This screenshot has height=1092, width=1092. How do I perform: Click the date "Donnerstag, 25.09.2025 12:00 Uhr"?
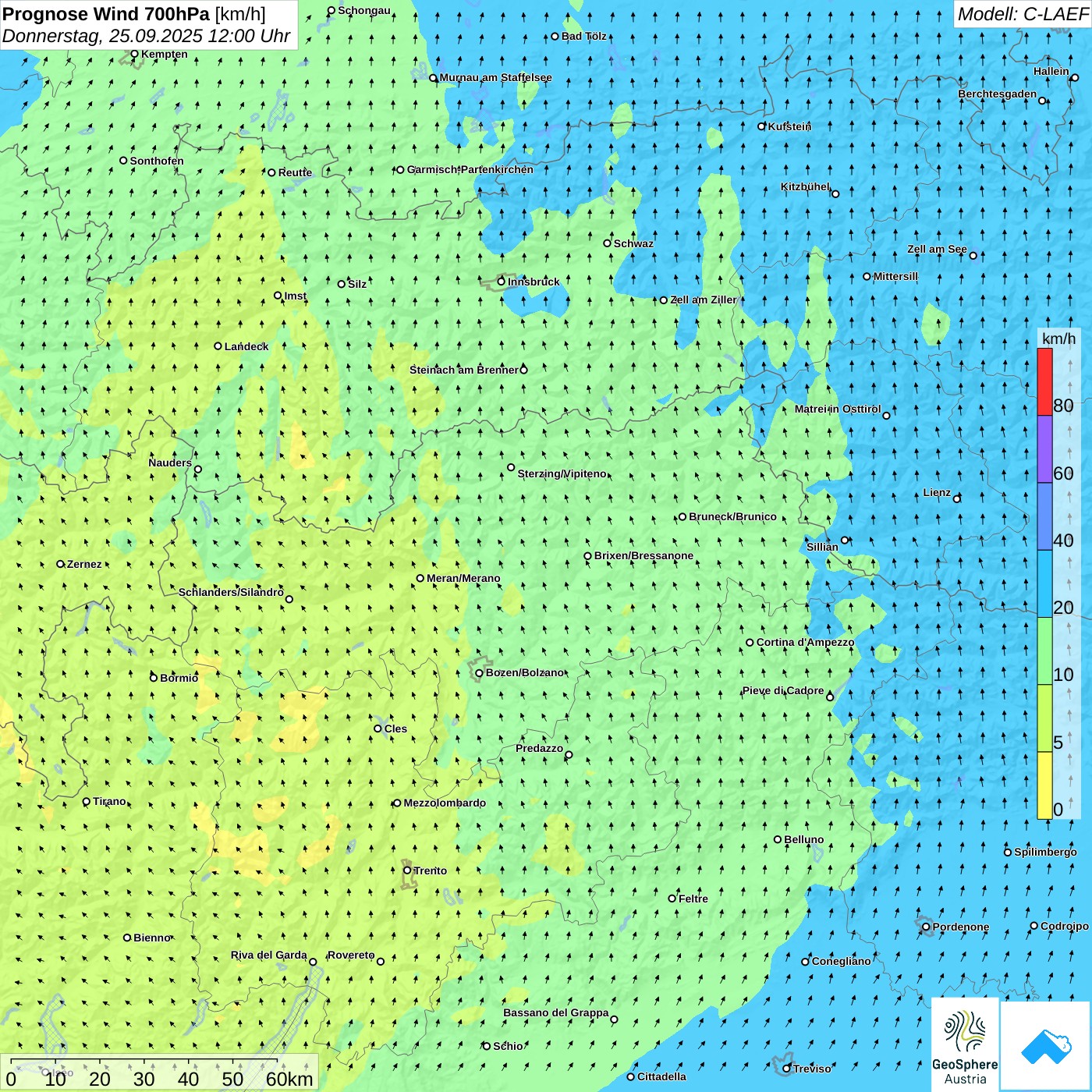pyautogui.click(x=146, y=36)
